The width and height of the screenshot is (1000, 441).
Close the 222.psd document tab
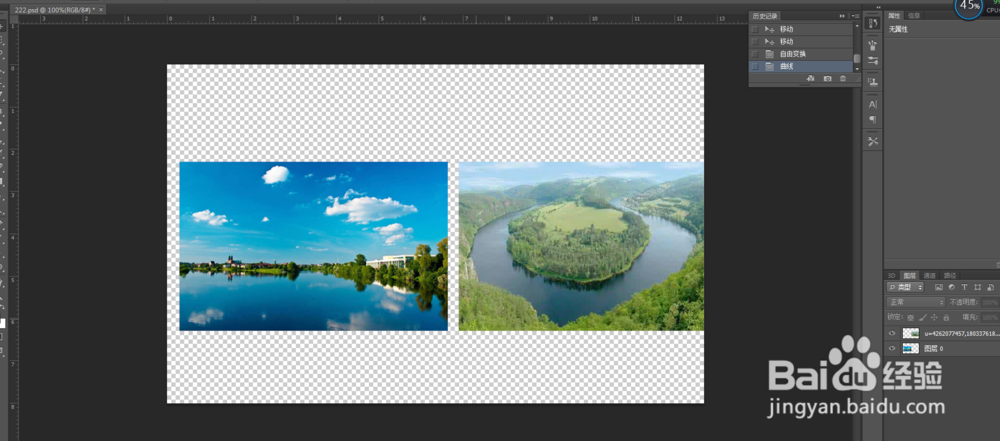coord(101,10)
